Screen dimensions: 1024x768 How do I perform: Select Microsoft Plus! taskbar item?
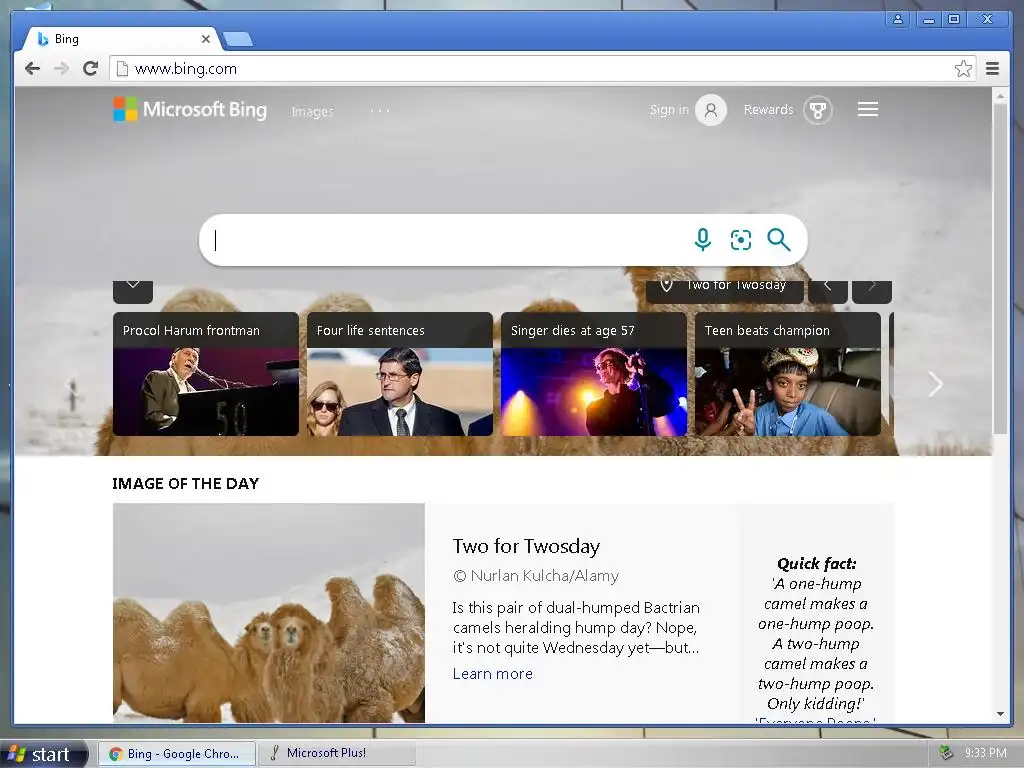point(336,753)
